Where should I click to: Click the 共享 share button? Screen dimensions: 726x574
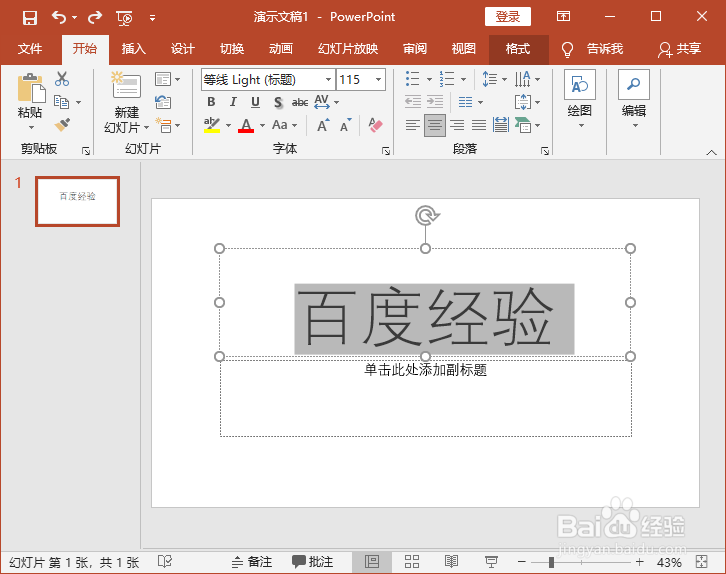pos(680,49)
